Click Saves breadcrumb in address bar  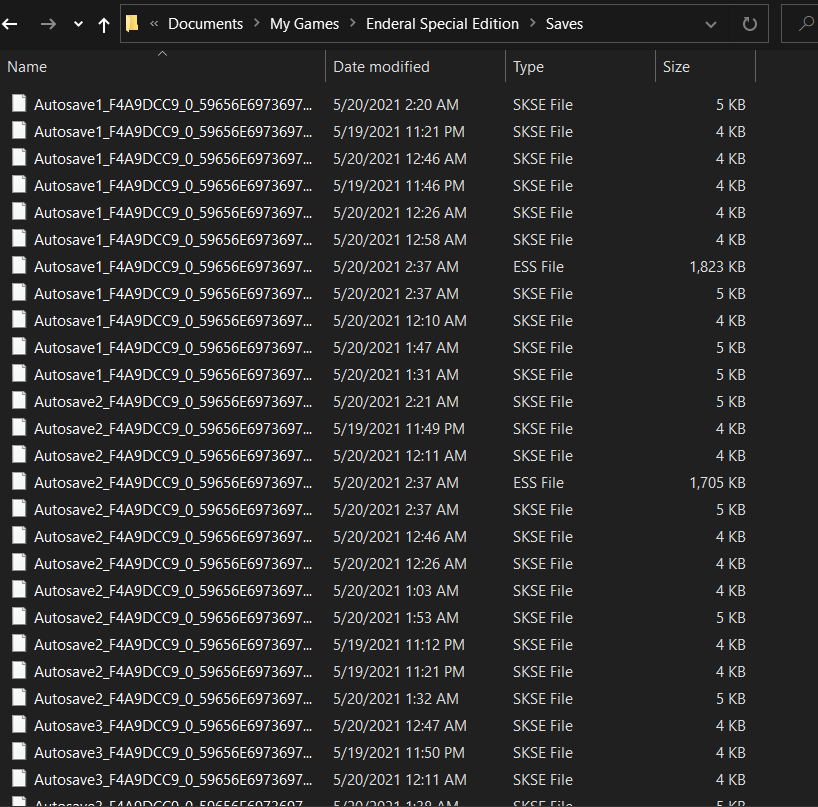coord(564,23)
